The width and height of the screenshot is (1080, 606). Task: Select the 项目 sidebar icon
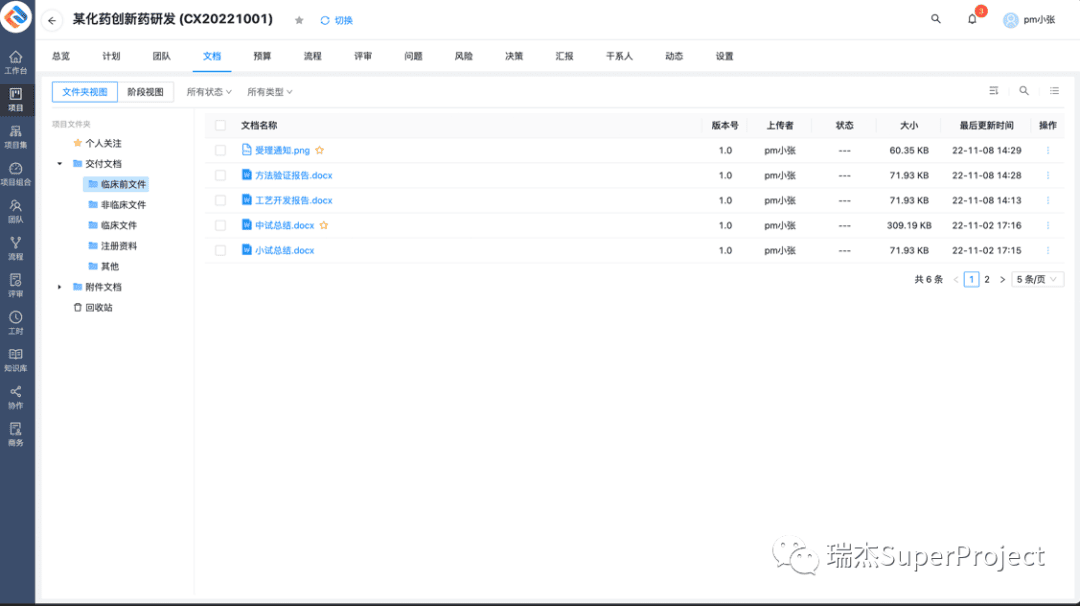point(16,100)
